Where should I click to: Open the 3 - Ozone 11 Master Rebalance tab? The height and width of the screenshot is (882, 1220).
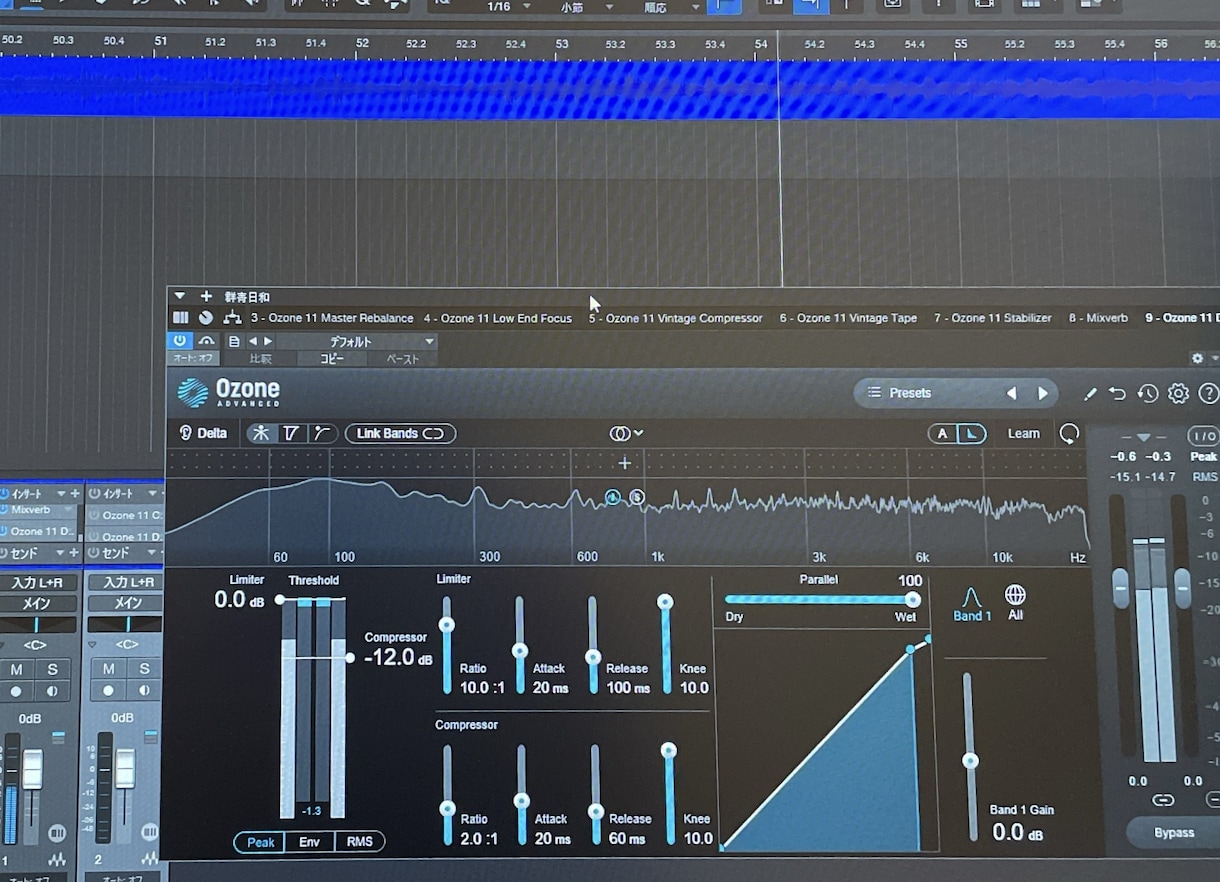[332, 318]
